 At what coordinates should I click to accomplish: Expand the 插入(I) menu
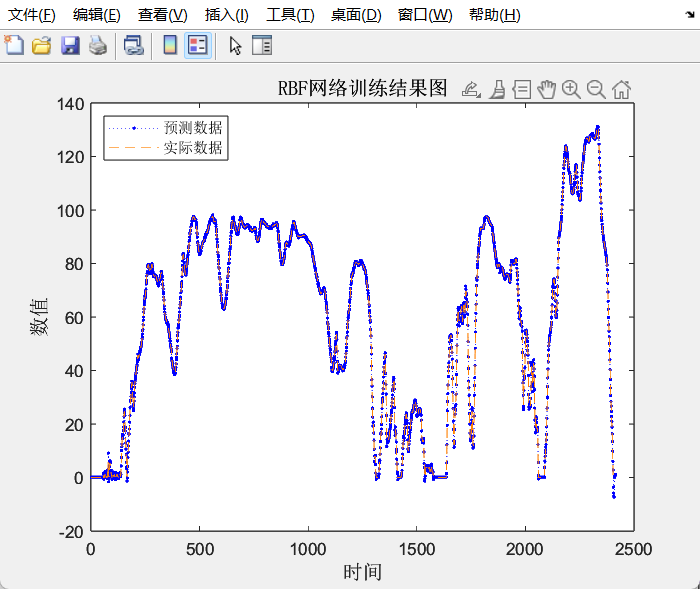click(x=226, y=15)
